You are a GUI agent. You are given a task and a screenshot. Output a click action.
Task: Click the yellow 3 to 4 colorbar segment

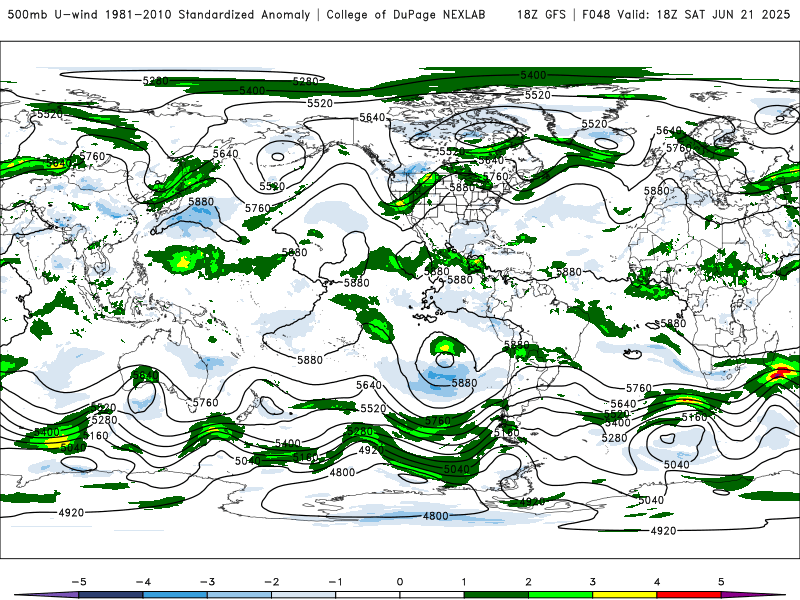pyautogui.click(x=625, y=595)
